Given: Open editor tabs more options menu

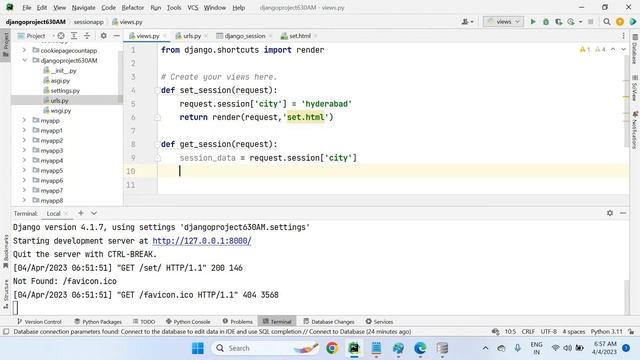Looking at the screenshot, I should click(623, 36).
